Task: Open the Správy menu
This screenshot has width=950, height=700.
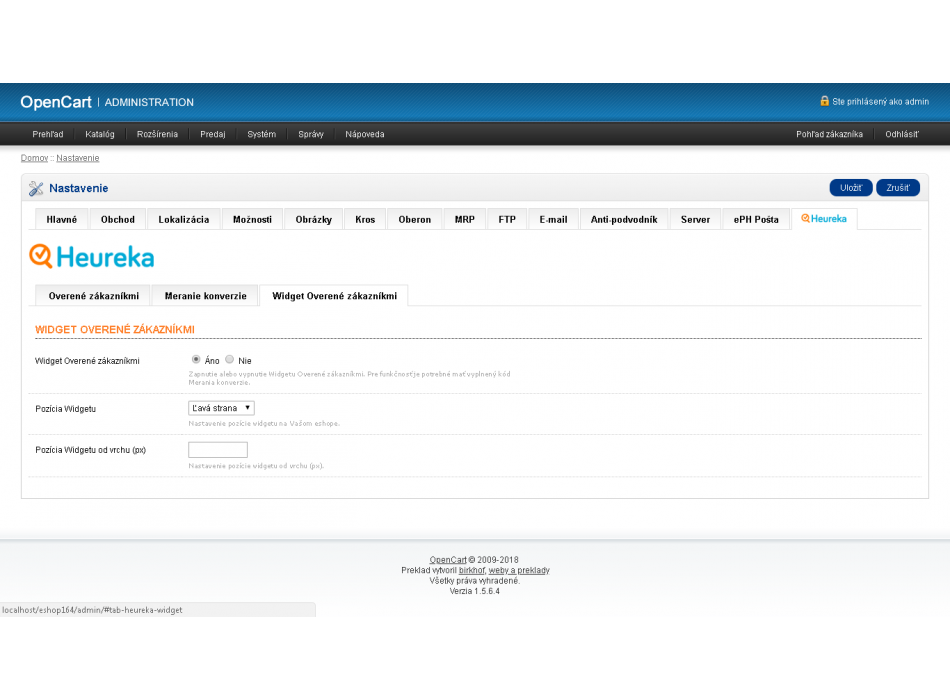Action: click(x=311, y=134)
